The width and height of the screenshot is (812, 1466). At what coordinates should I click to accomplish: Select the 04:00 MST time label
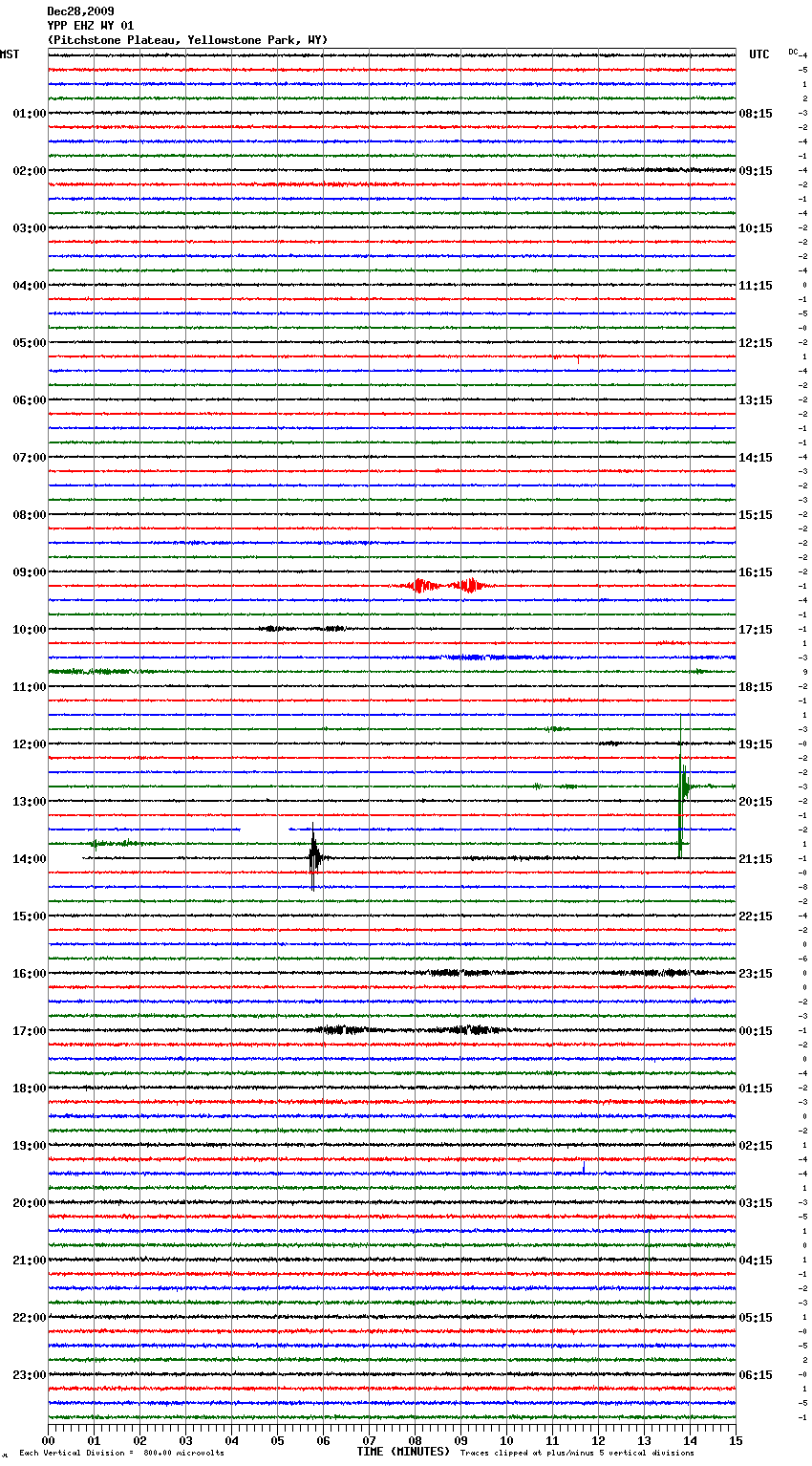(x=30, y=286)
